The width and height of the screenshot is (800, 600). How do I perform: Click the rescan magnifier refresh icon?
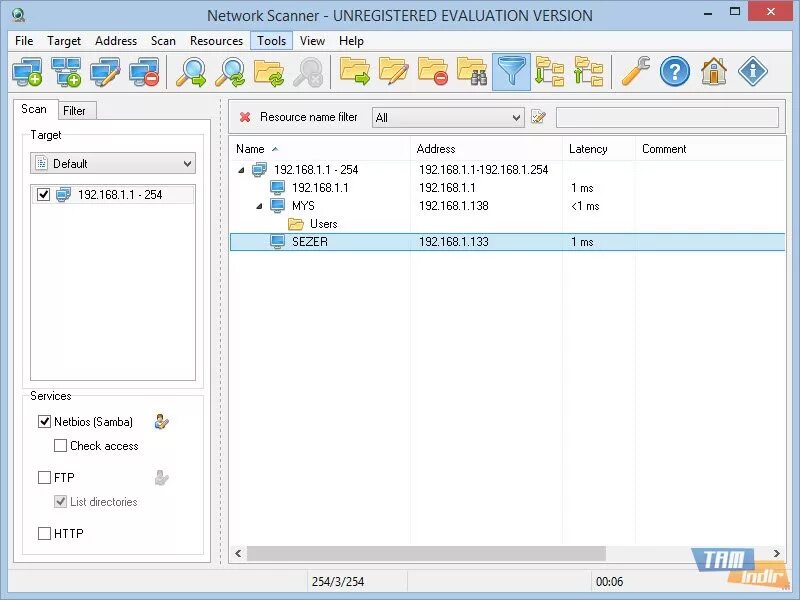coord(230,71)
